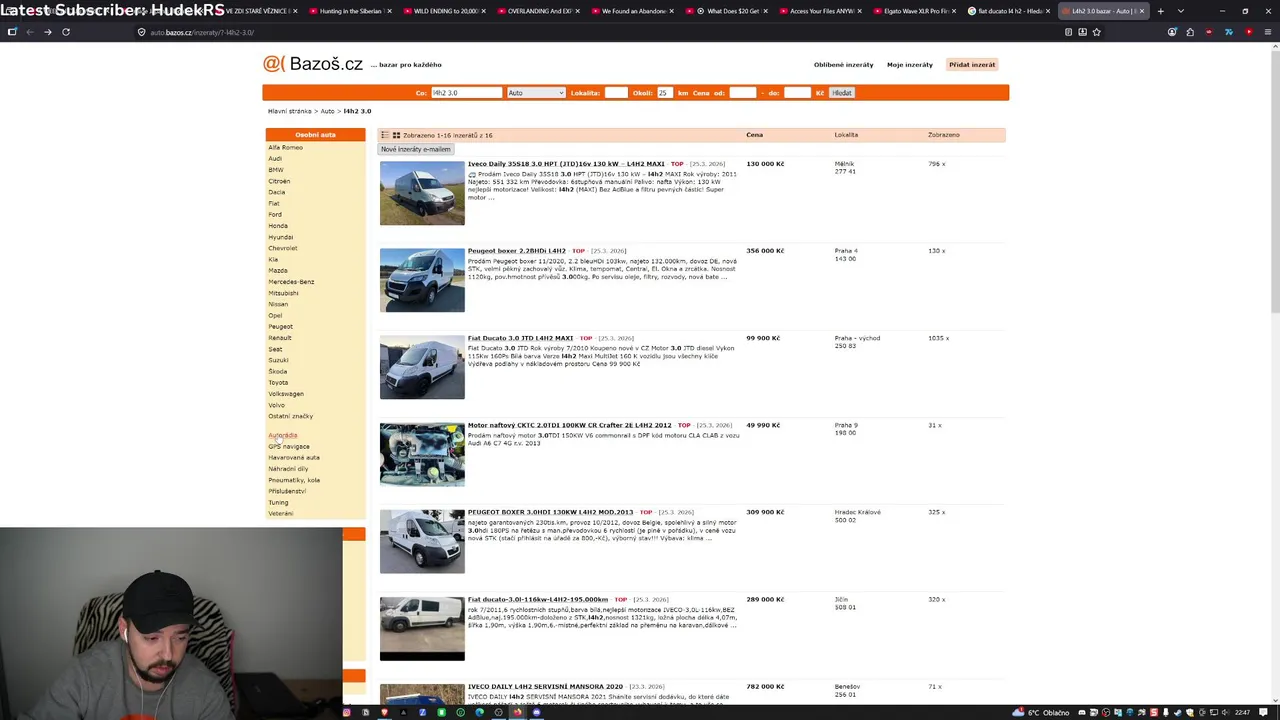
Task: Switch to list view icon
Action: tap(385, 135)
